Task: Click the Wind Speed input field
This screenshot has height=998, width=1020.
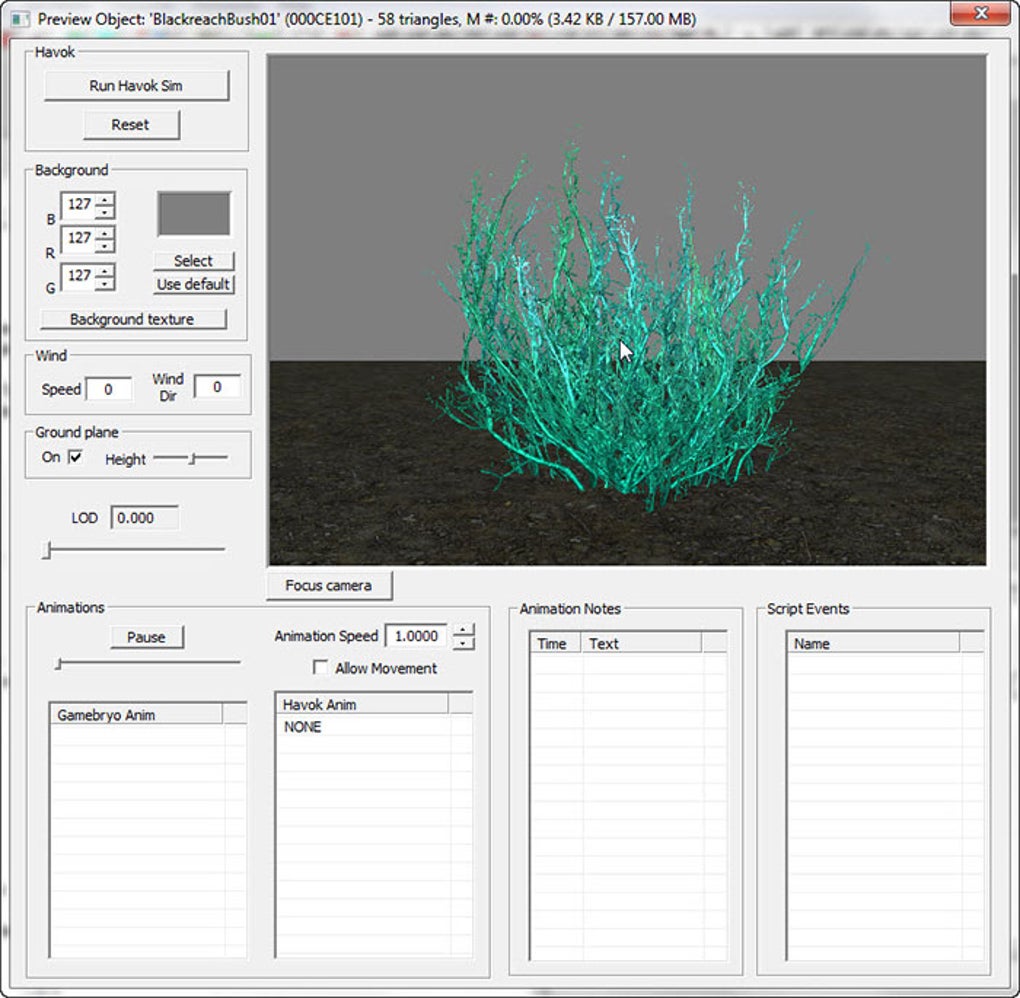Action: (x=109, y=389)
